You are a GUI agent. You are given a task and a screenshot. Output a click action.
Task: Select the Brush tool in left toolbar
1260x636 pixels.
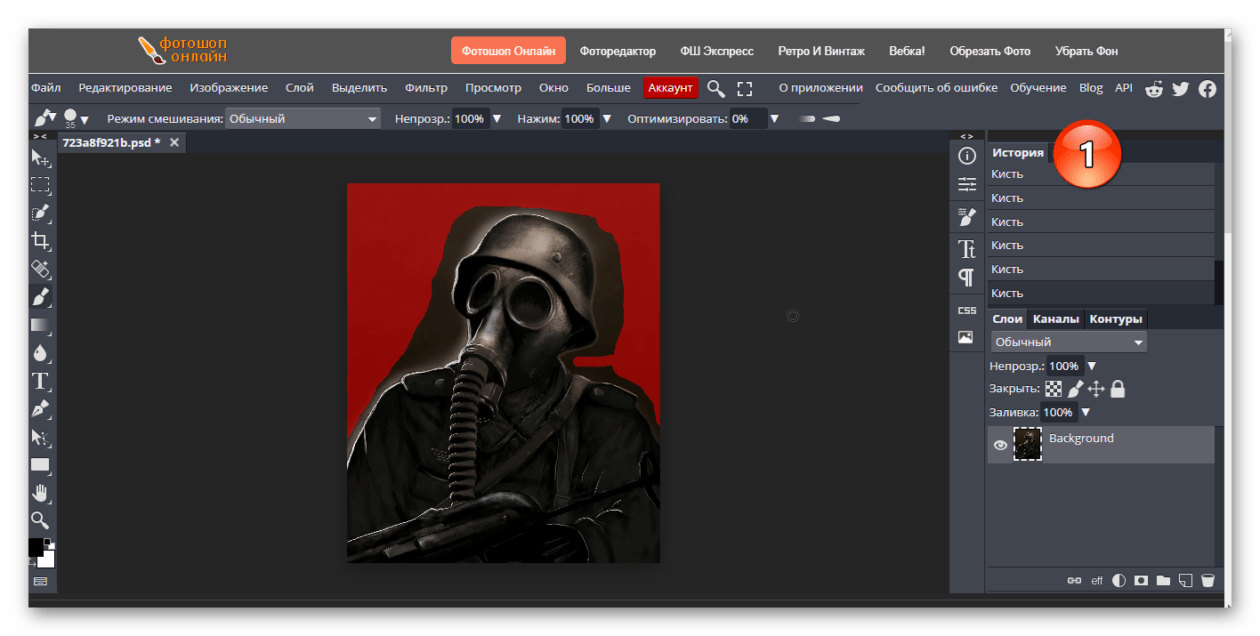pos(40,297)
